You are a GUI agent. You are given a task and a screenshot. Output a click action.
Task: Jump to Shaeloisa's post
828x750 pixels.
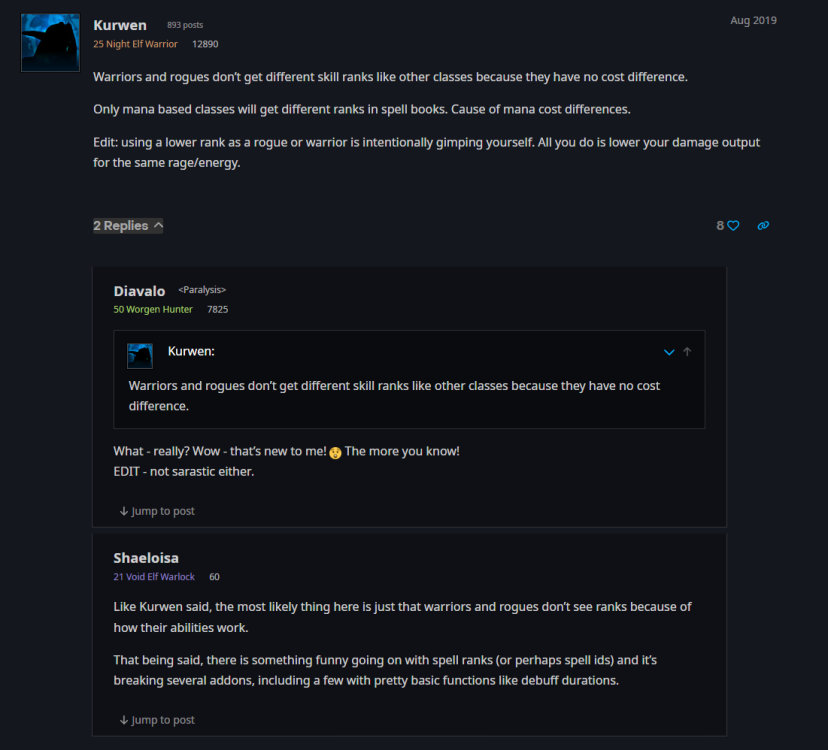tap(157, 720)
